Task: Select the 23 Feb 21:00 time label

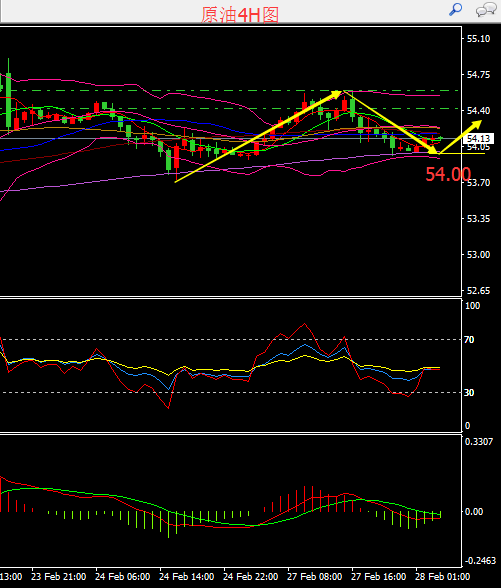Action: (x=58, y=577)
